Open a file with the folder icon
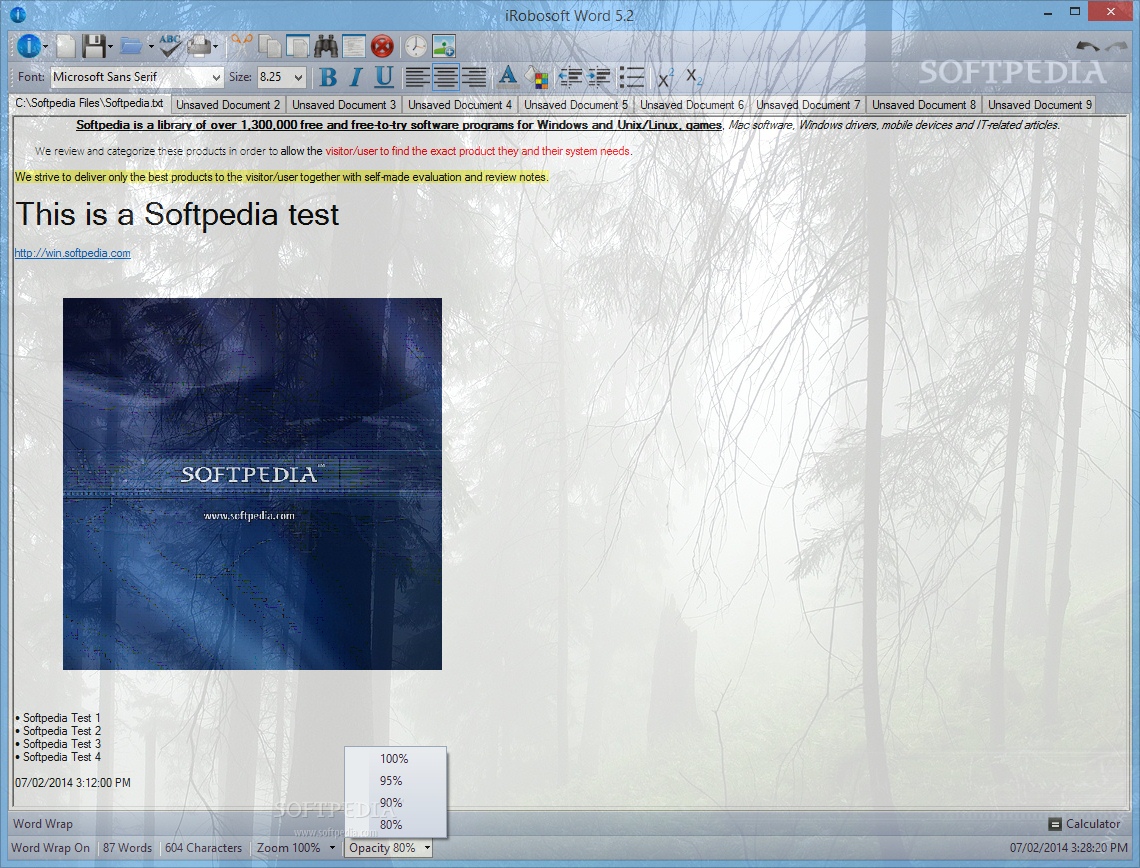The height and width of the screenshot is (868, 1140). pyautogui.click(x=132, y=47)
